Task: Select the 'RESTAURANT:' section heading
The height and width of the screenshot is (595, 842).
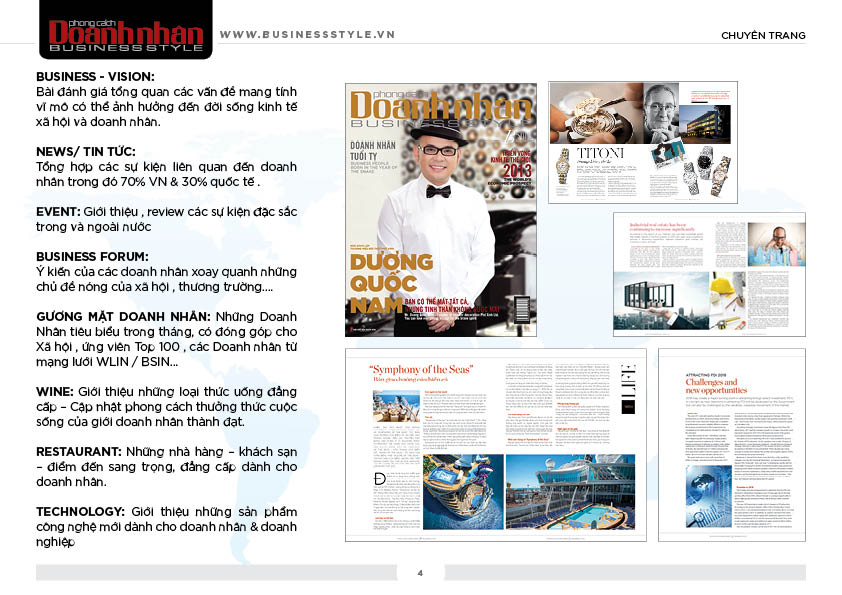Action: (x=78, y=452)
